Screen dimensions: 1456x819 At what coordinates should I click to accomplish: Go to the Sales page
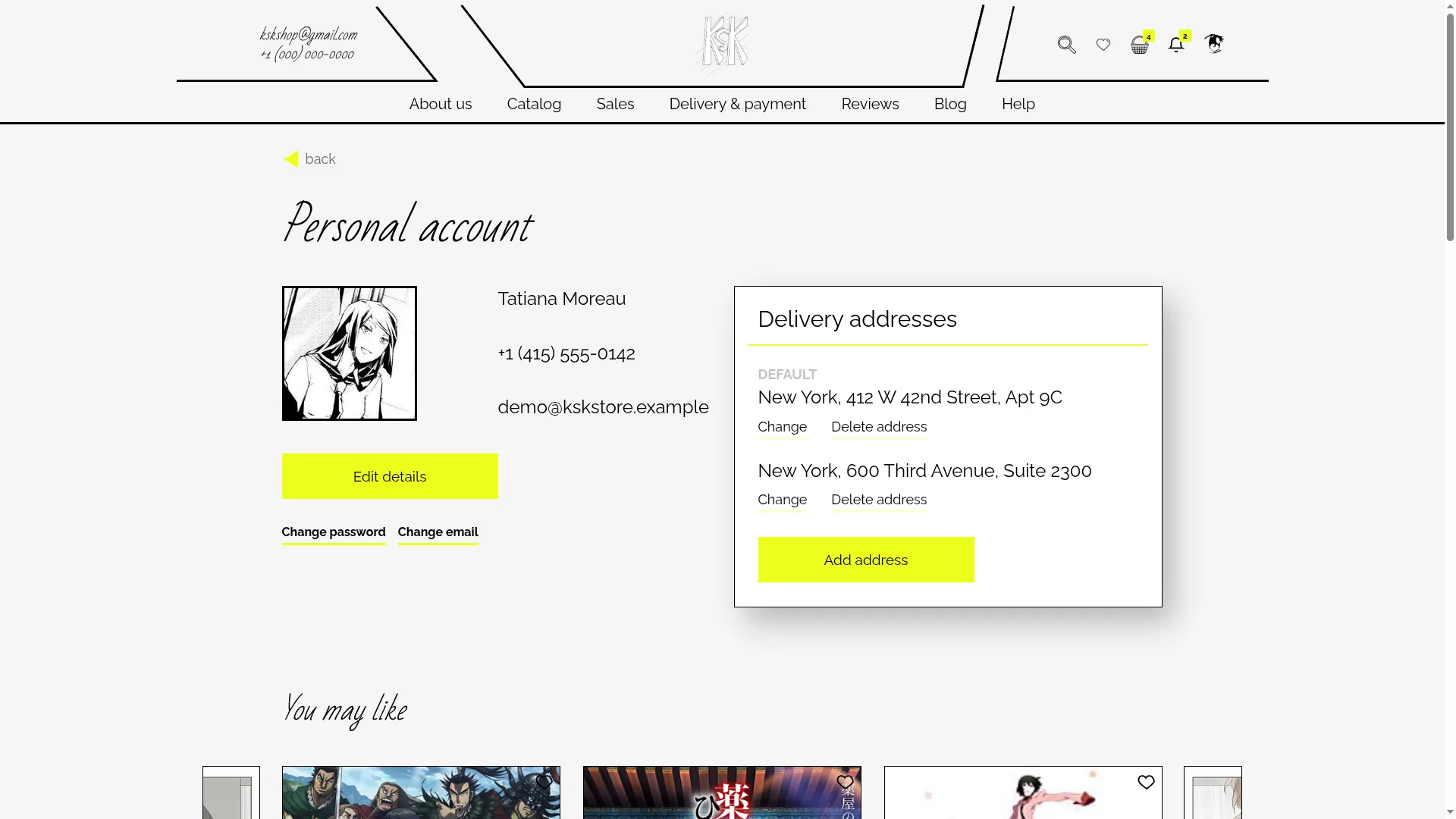pos(615,104)
